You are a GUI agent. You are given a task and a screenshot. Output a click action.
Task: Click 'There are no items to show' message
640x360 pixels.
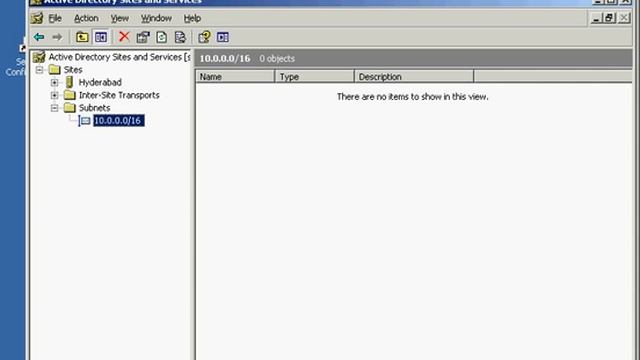(413, 97)
